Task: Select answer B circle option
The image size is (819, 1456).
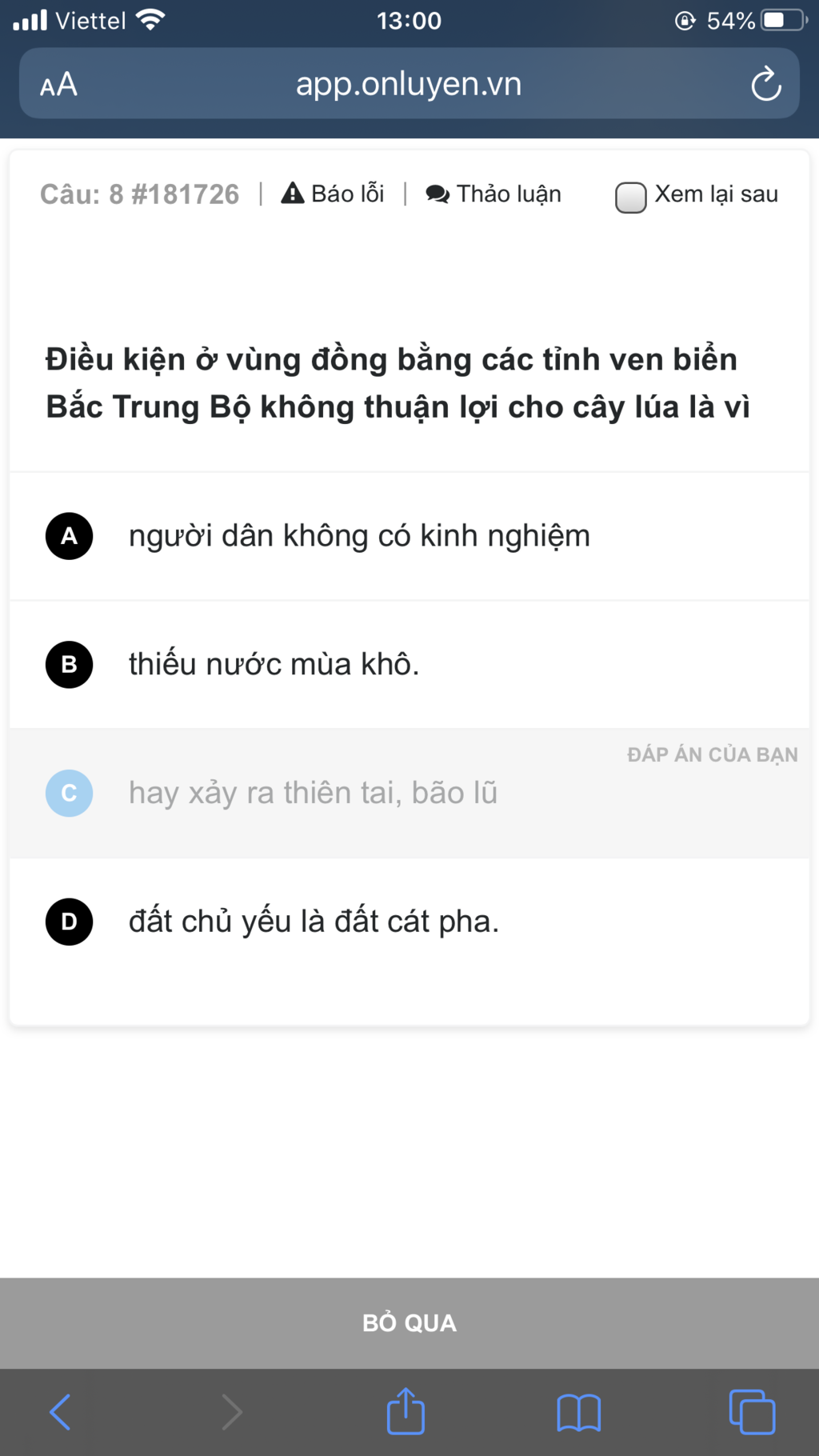Action: click(70, 665)
